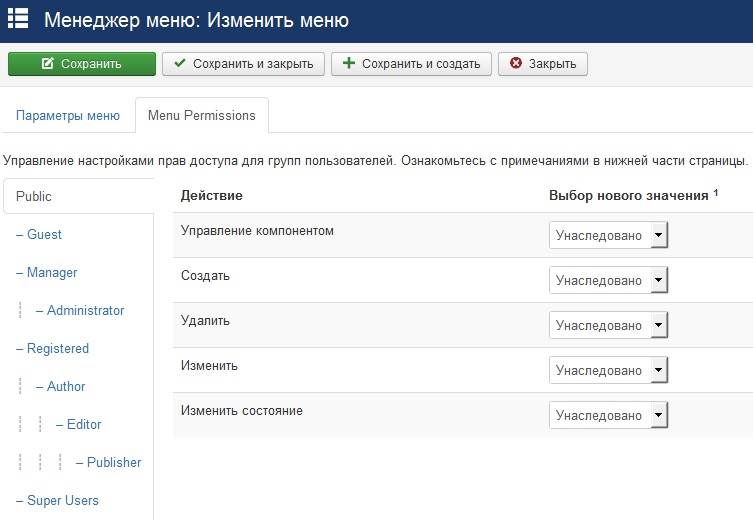Click the Закрыть button
The height and width of the screenshot is (523, 753).
click(543, 64)
